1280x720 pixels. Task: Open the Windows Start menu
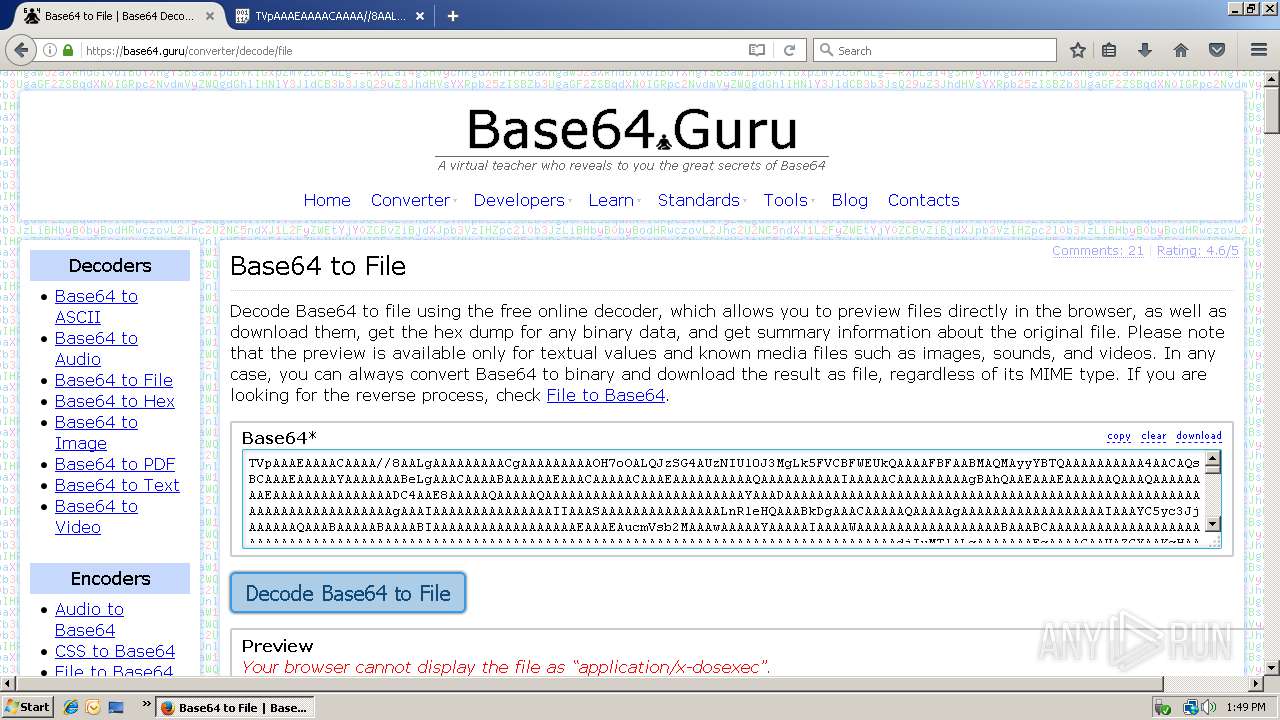[x=28, y=707]
